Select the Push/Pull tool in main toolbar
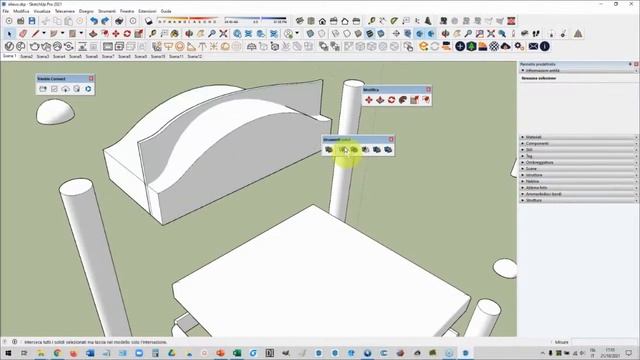This screenshot has height=360, width=640. point(93,34)
